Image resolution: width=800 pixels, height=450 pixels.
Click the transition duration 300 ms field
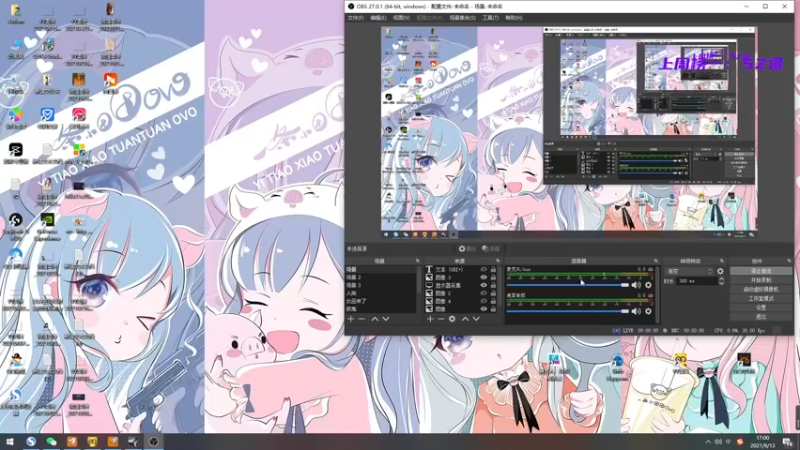697,281
